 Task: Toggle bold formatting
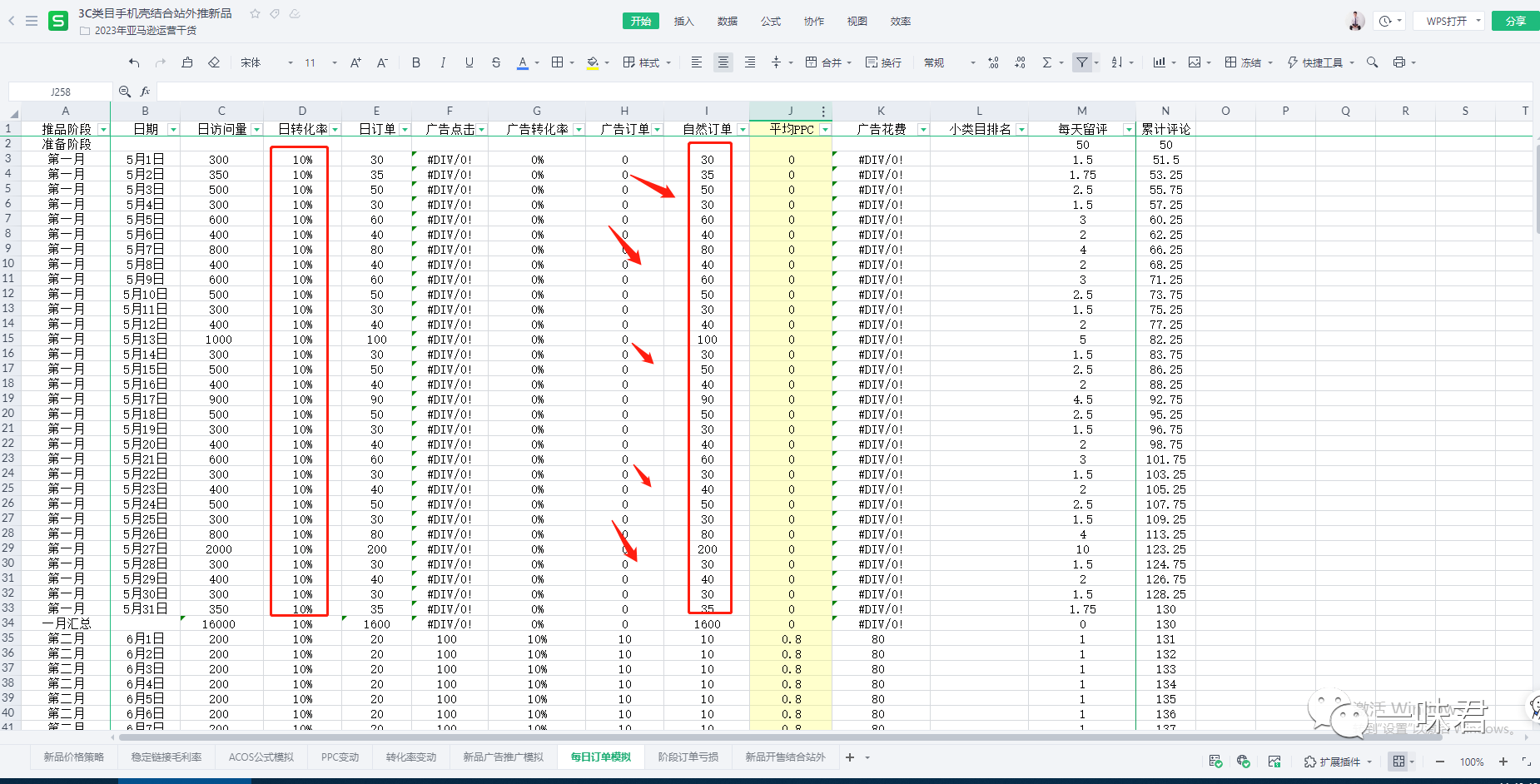point(416,62)
